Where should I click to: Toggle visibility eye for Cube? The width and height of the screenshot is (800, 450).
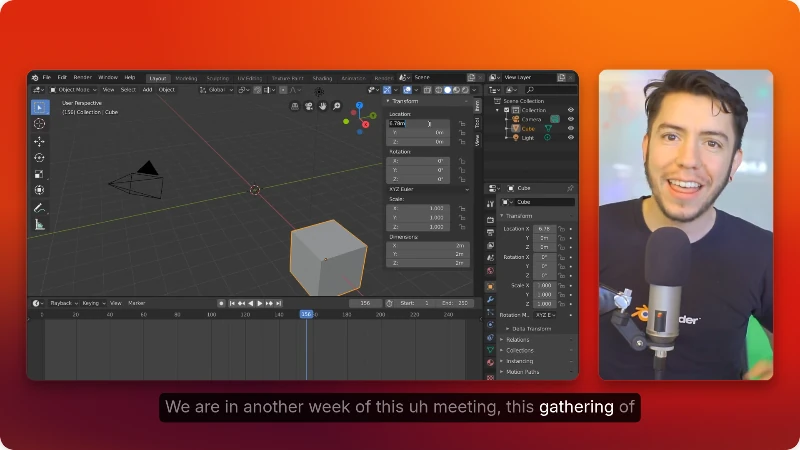tap(570, 129)
